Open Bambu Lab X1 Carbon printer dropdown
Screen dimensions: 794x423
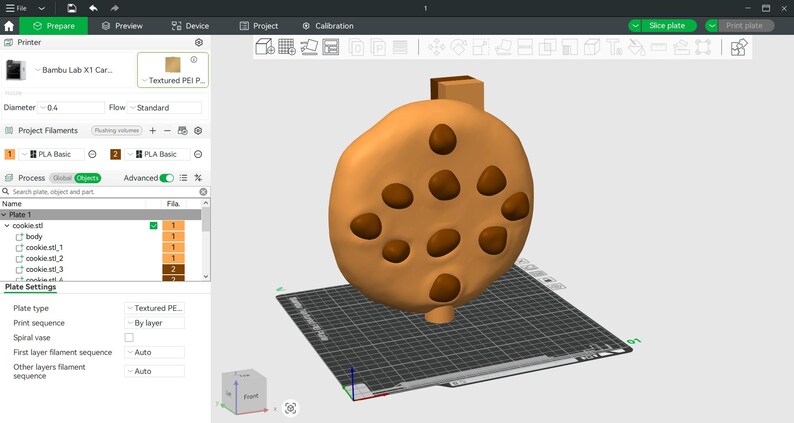pyautogui.click(x=74, y=70)
